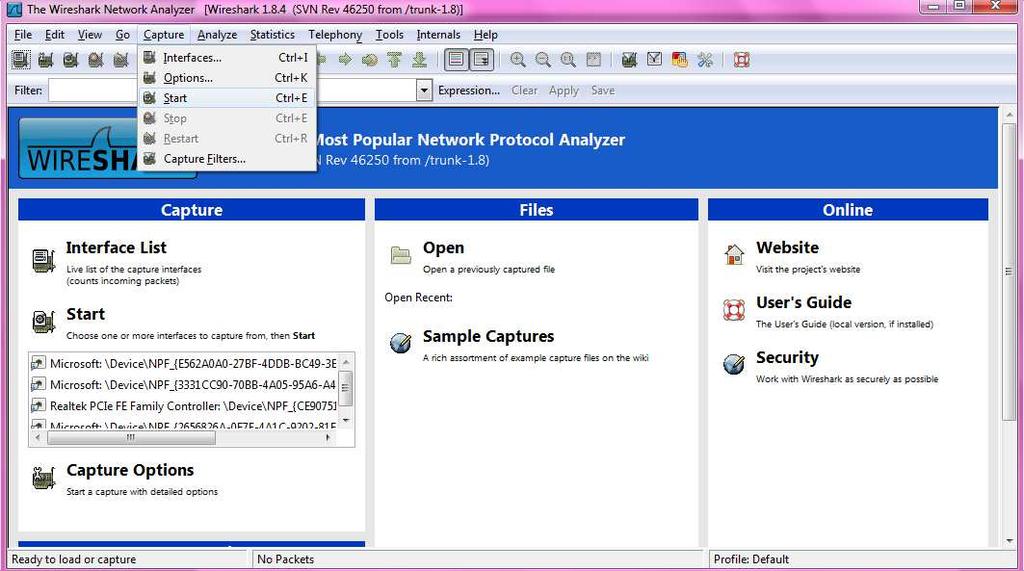
Task: Choose Start from the Capture menu
Action: 227,98
